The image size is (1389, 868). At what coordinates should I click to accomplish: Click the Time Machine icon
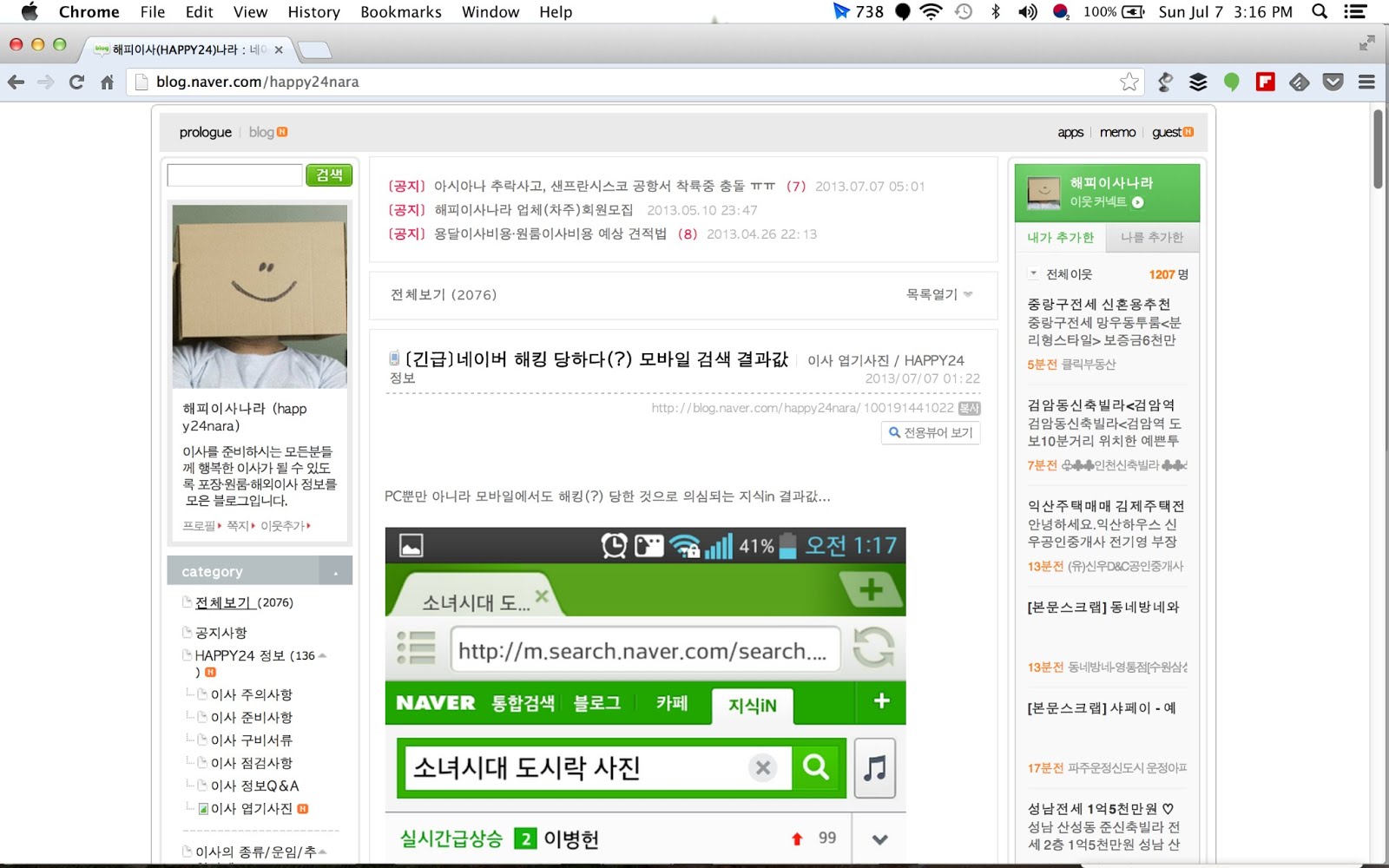click(964, 11)
